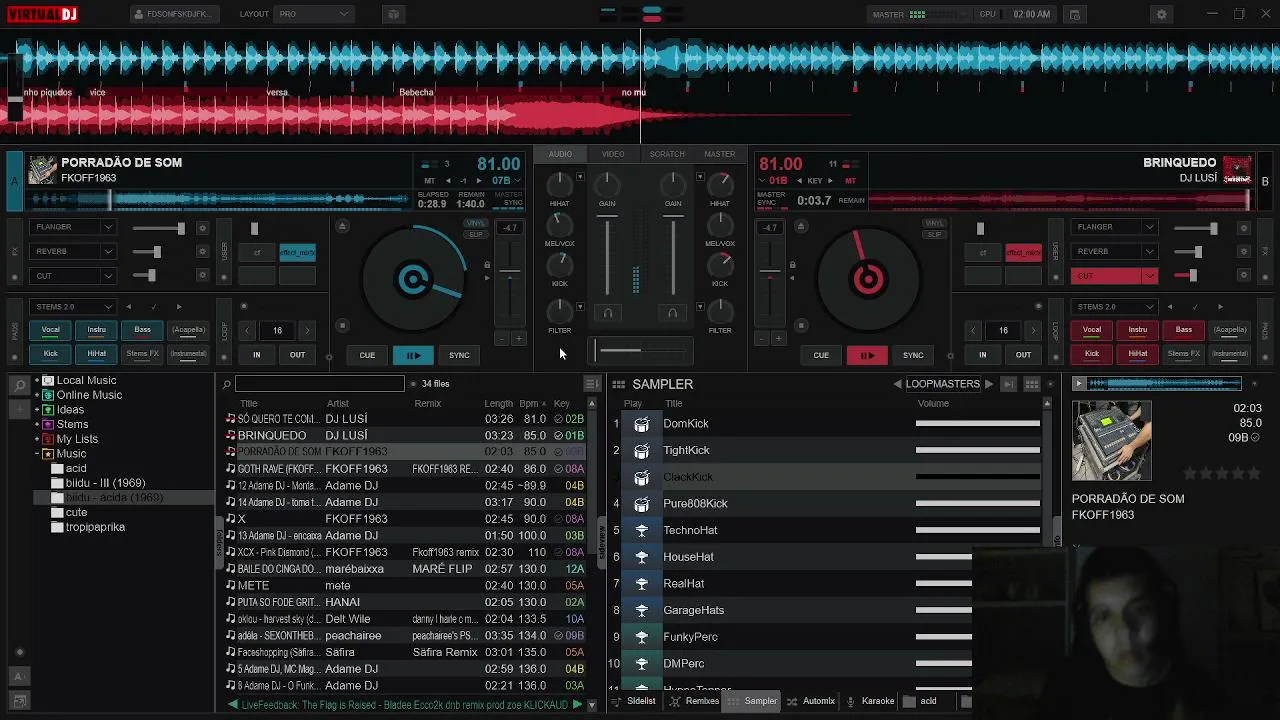
Task: Expand the Local Music folder
Action: click(37, 381)
